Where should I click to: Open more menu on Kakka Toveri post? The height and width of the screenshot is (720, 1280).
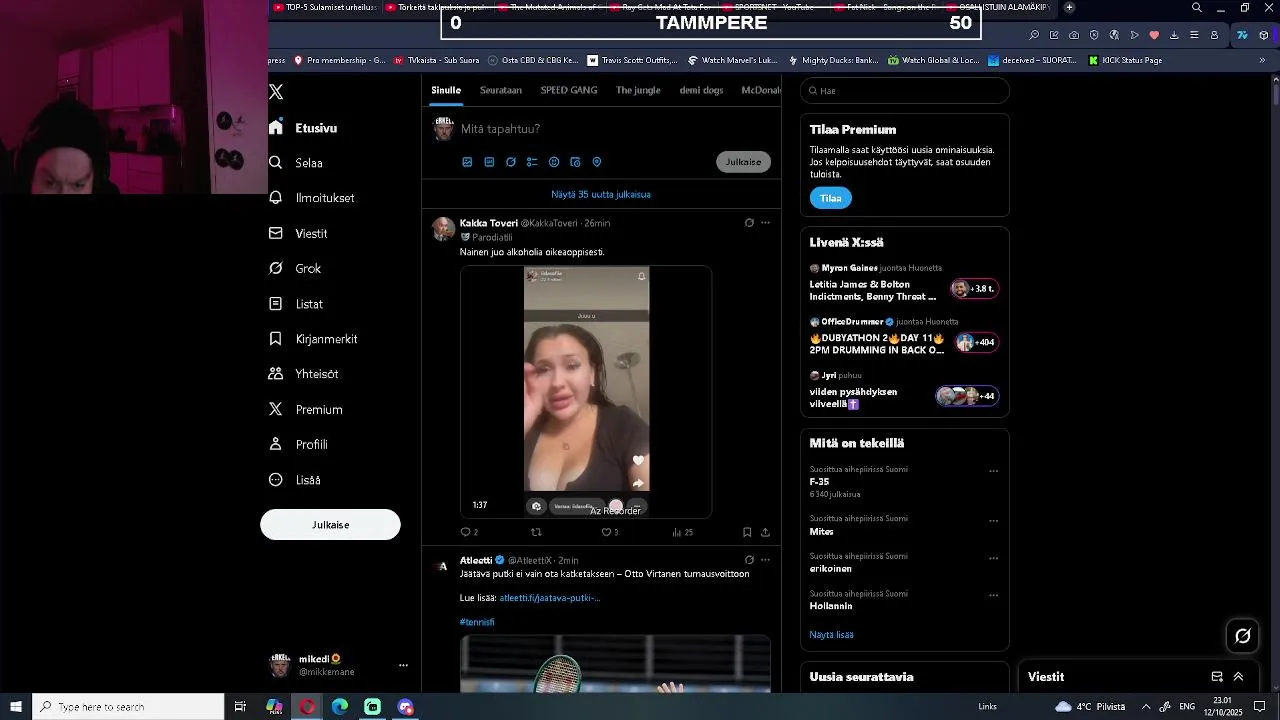pos(765,223)
